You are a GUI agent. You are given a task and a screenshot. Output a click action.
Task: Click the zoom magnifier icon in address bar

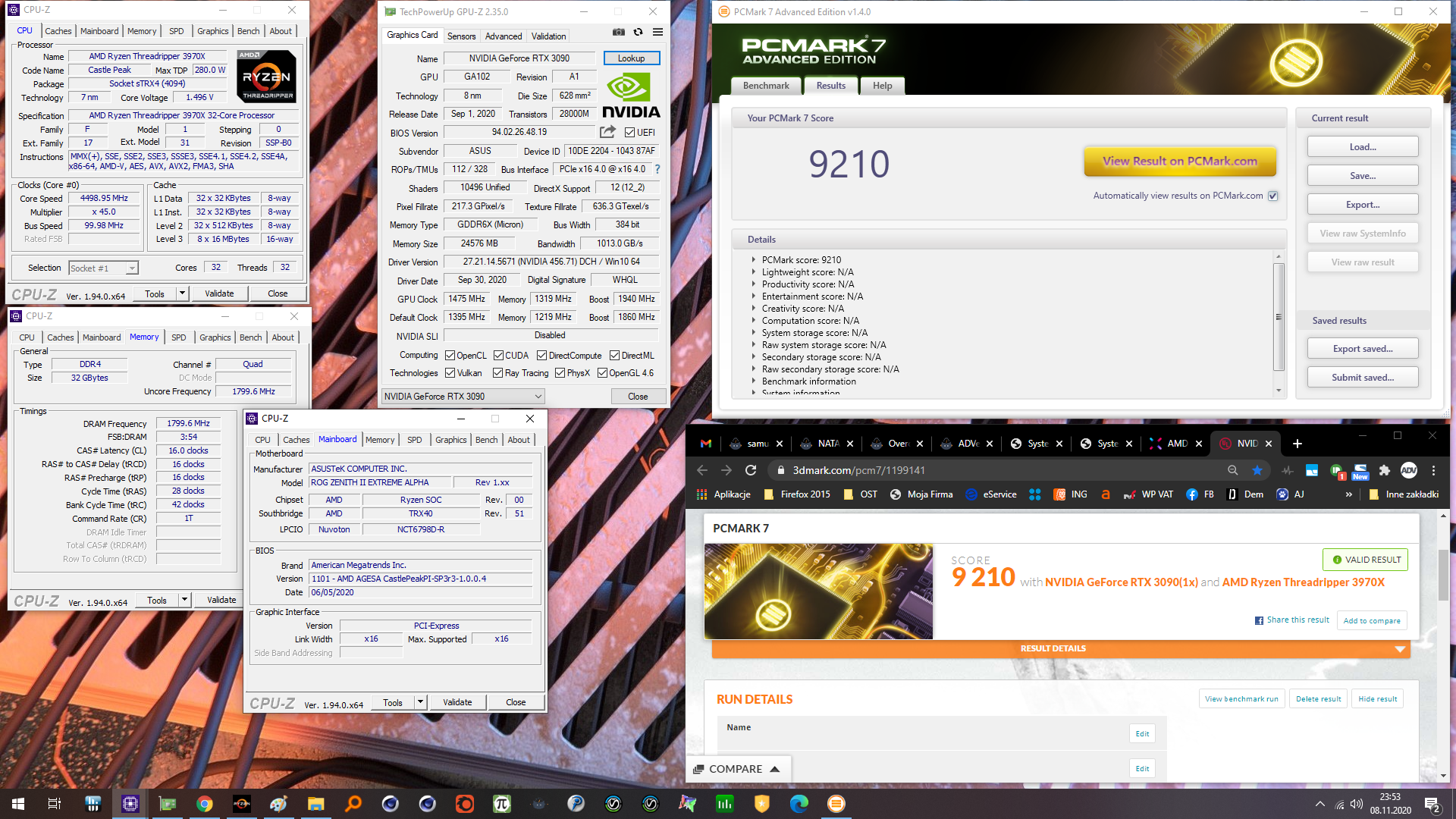[1232, 470]
